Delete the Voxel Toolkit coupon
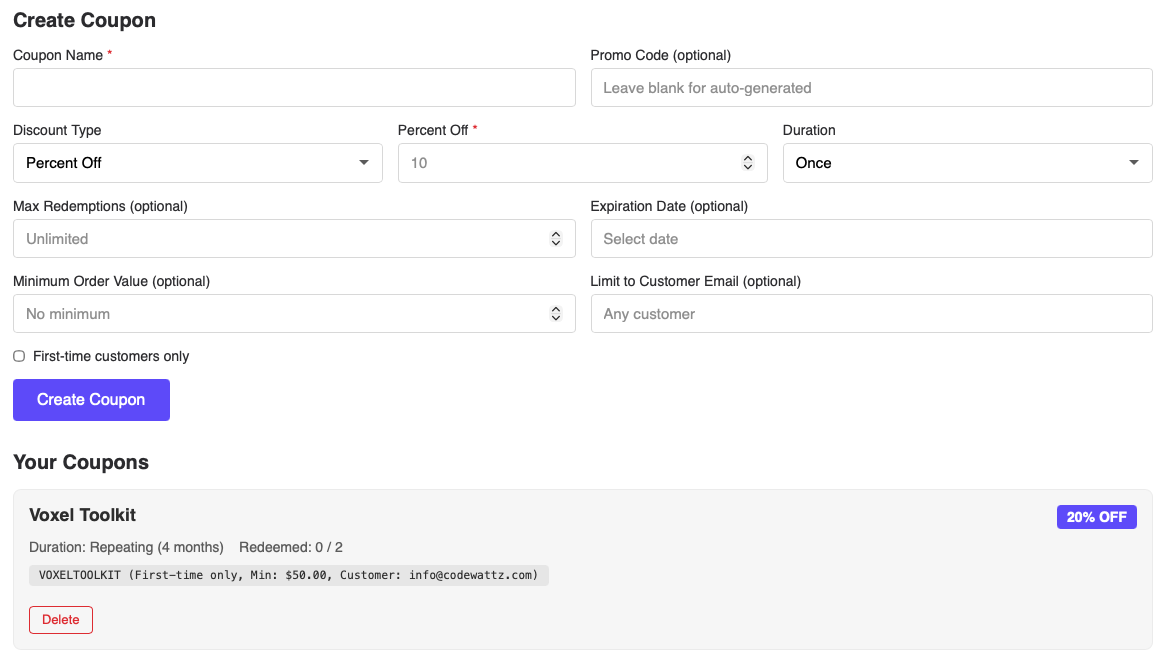Screen dimensions: 1168x663 coord(60,619)
